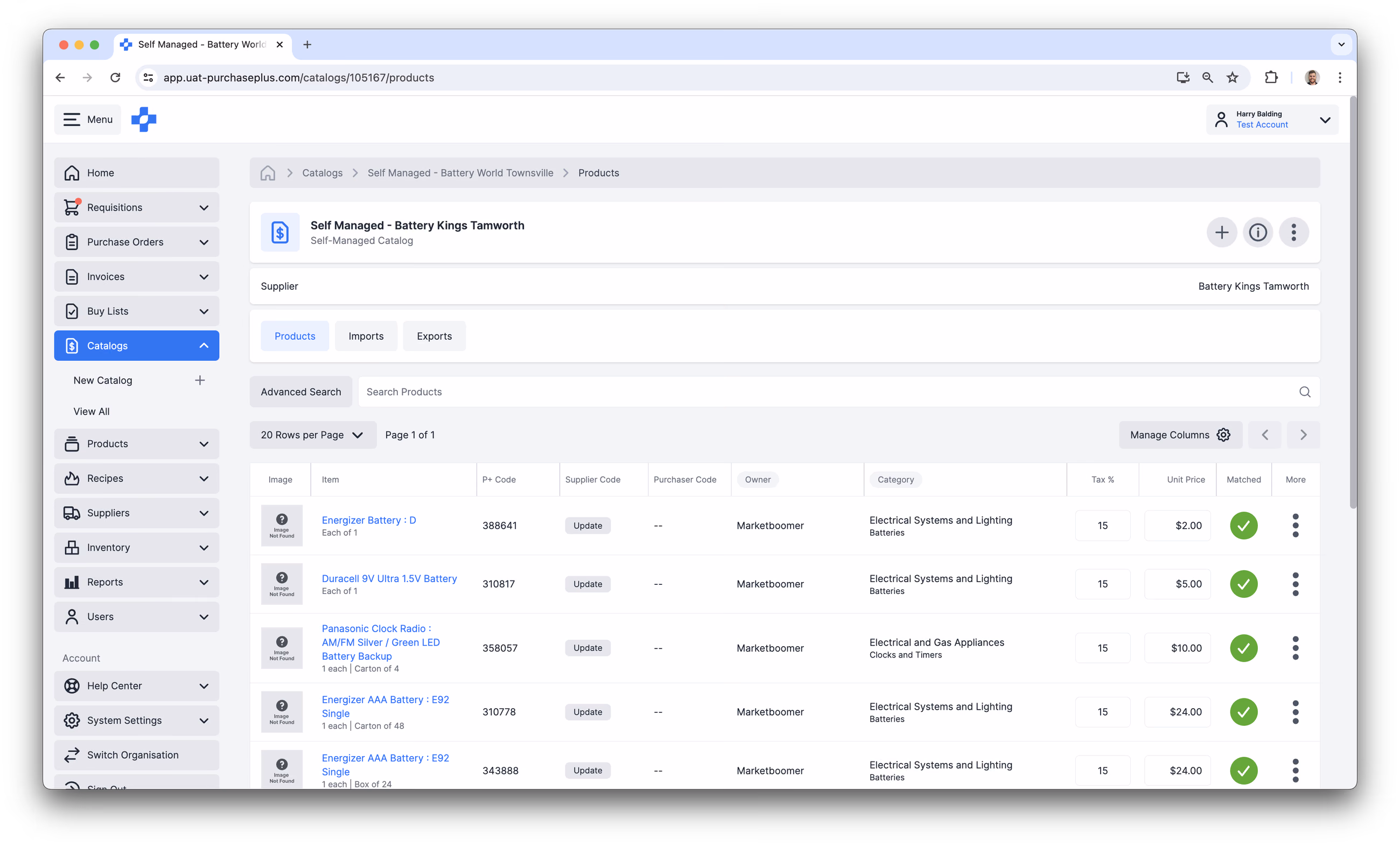Open a new browser tab
The width and height of the screenshot is (1400, 846).
point(307,44)
